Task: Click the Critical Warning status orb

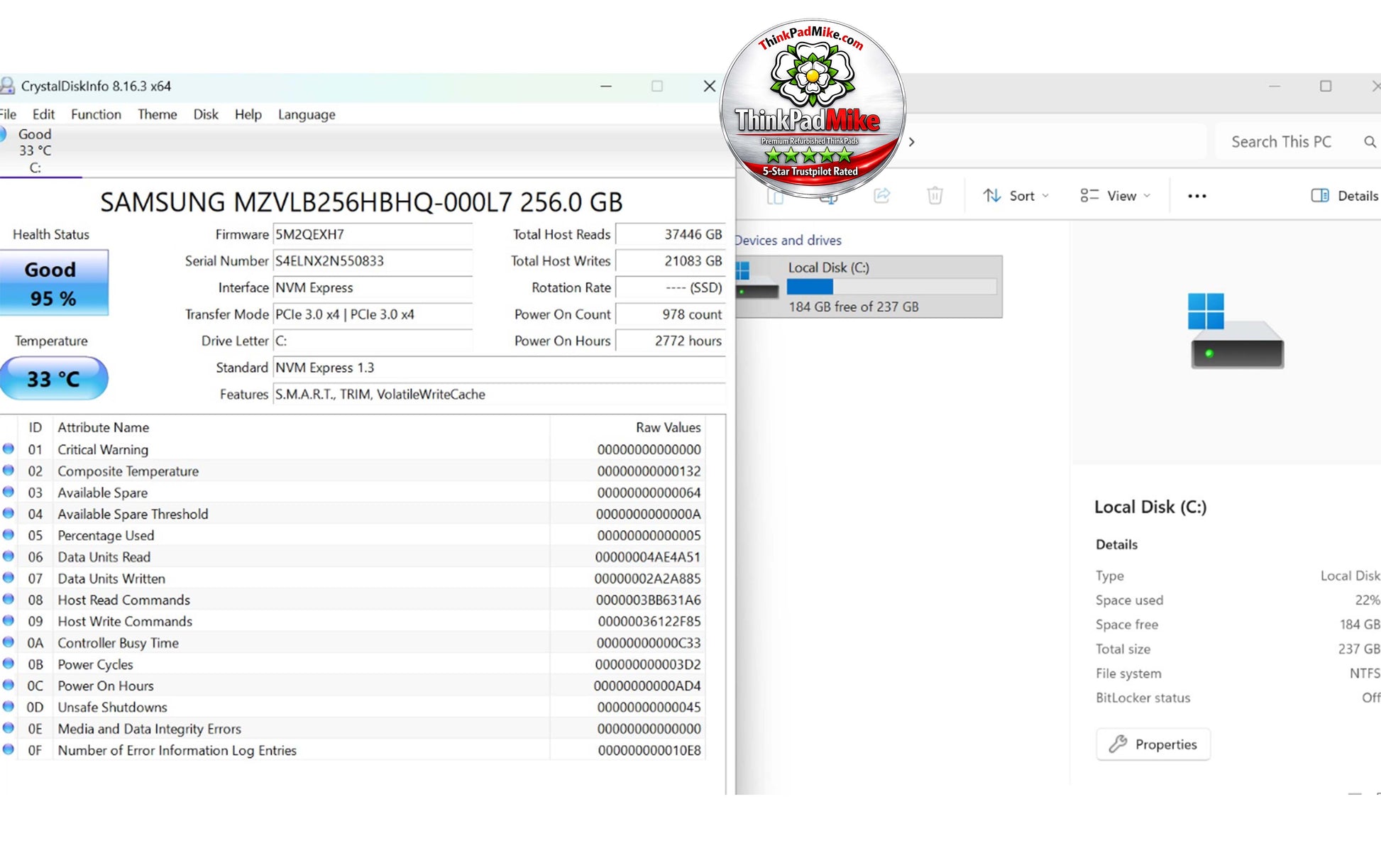Action: coord(9,449)
